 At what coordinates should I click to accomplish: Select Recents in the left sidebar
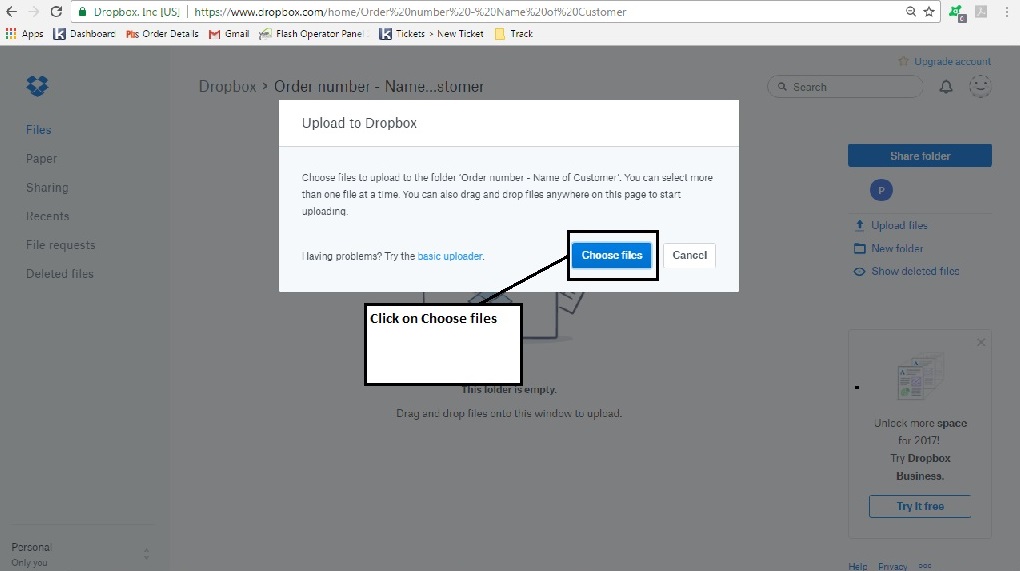[x=47, y=216]
